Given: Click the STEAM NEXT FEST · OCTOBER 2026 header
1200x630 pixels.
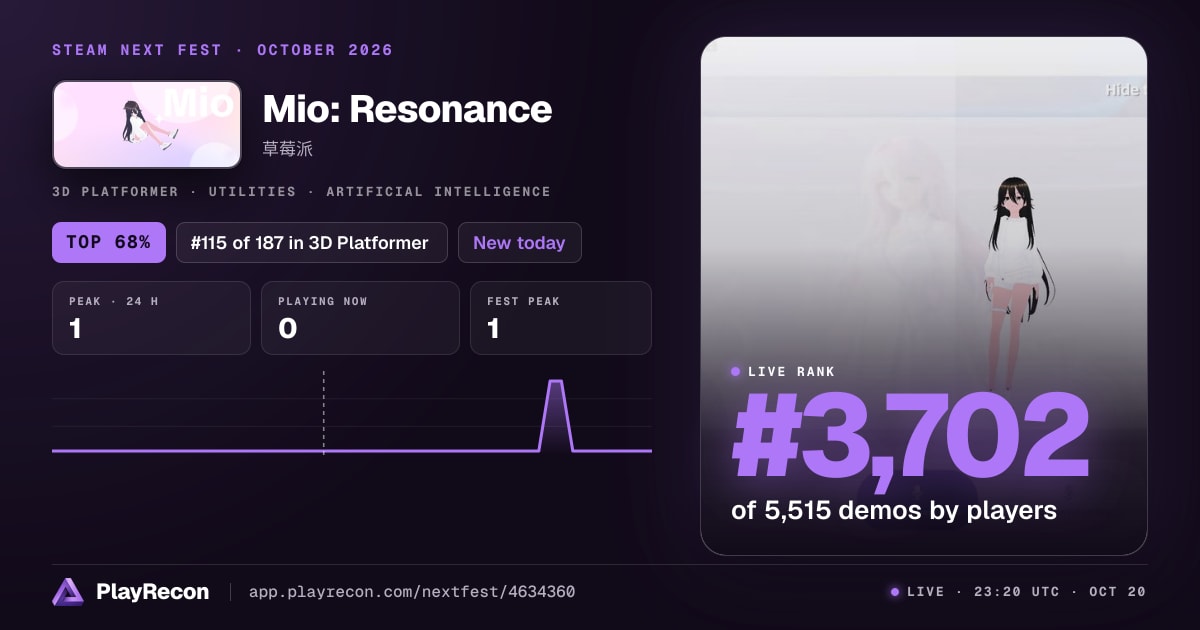Looking at the screenshot, I should [222, 50].
